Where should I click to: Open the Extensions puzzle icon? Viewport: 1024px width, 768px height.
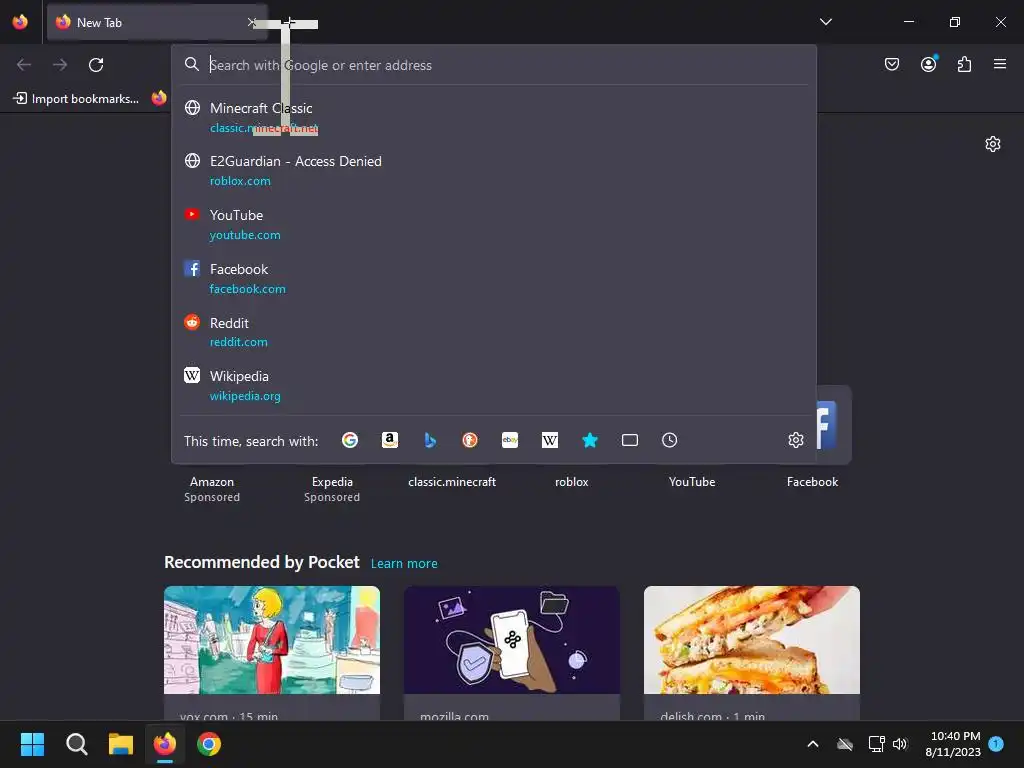pyautogui.click(x=964, y=64)
